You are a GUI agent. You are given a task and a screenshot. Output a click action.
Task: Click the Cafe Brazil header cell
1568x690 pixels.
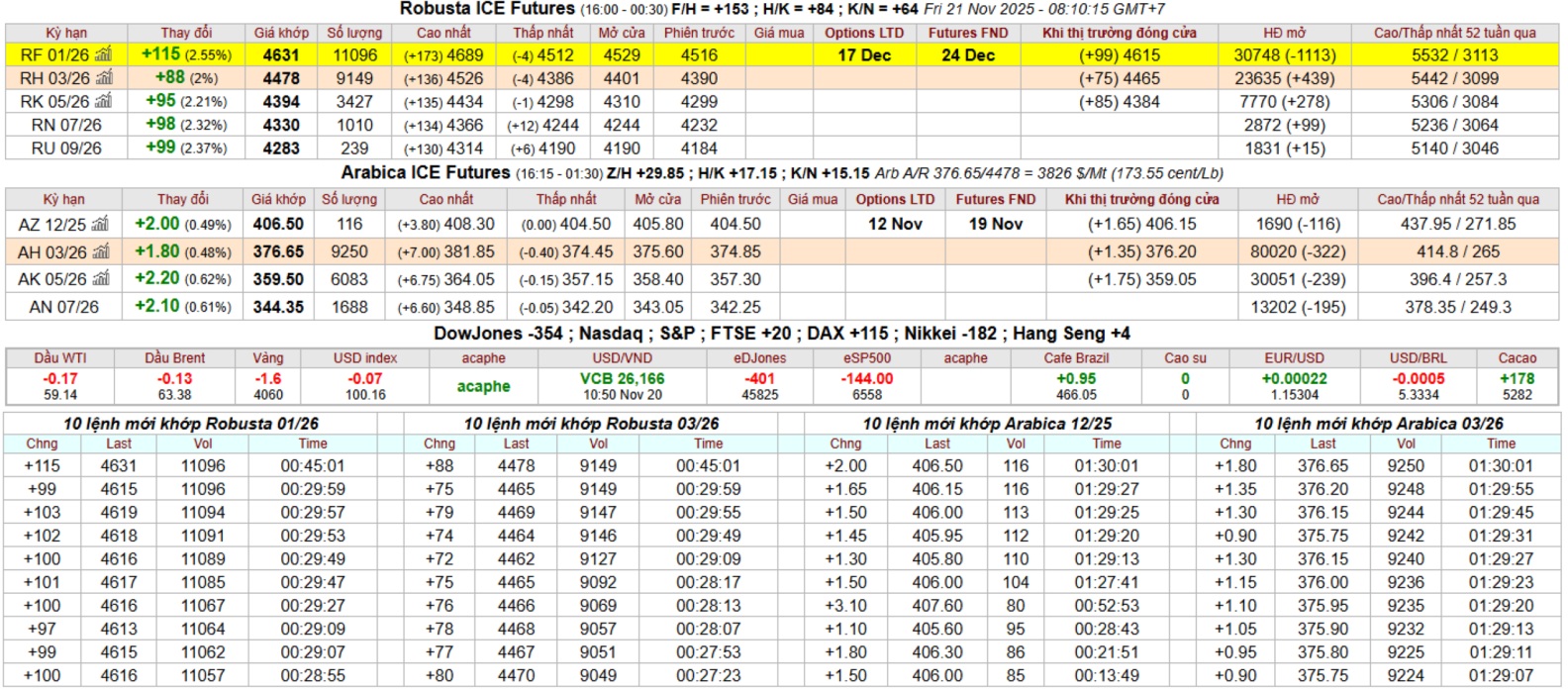tap(1076, 358)
